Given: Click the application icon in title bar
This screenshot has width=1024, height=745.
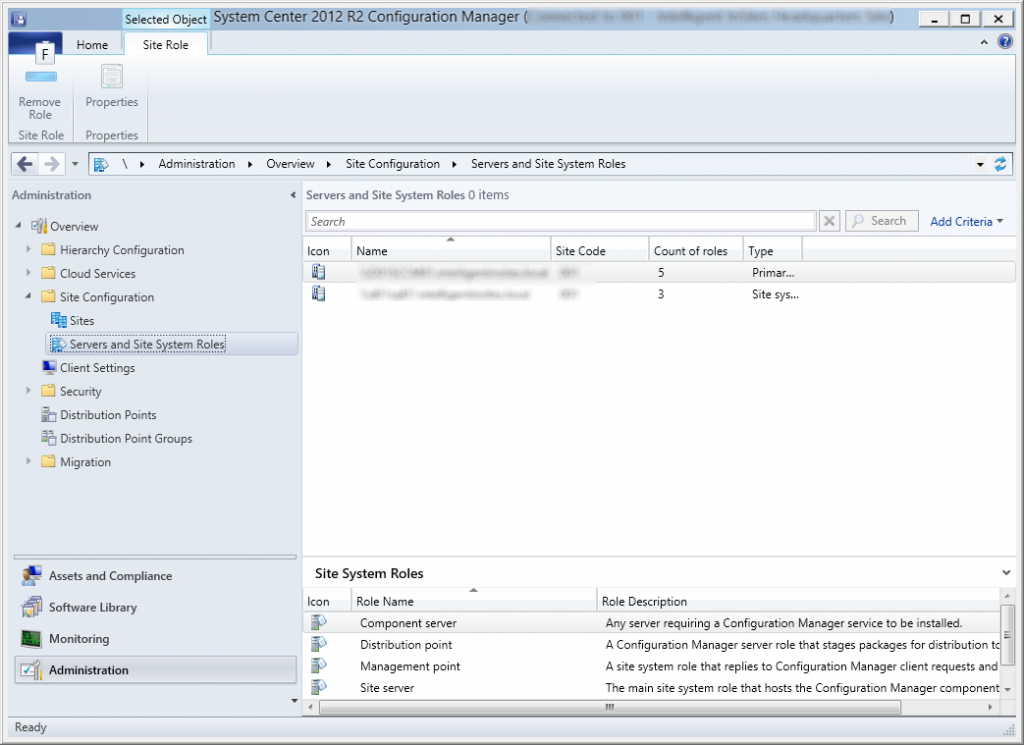Looking at the screenshot, I should point(17,17).
